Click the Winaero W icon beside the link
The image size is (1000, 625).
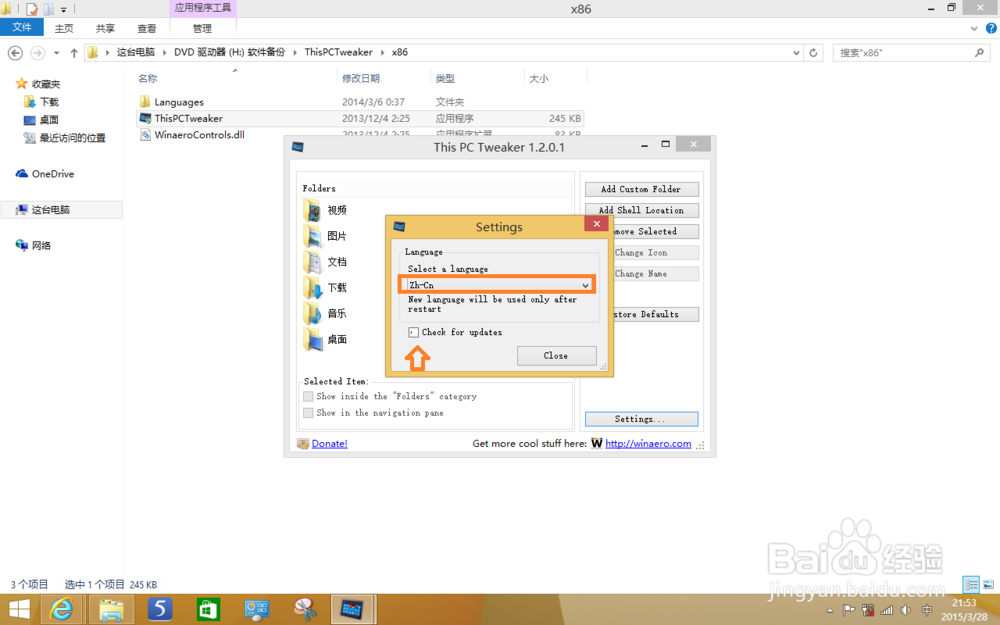click(x=596, y=443)
